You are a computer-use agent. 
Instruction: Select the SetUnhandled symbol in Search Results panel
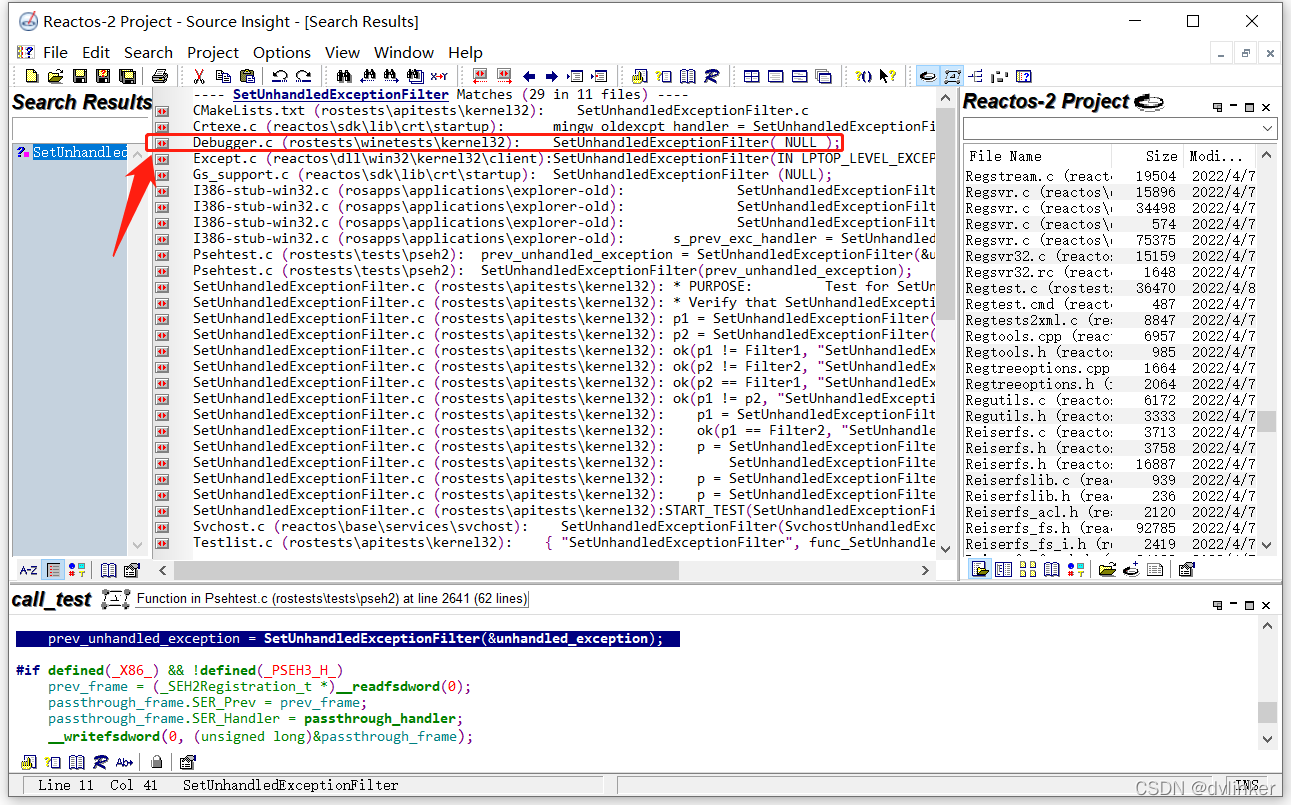pyautogui.click(x=79, y=152)
